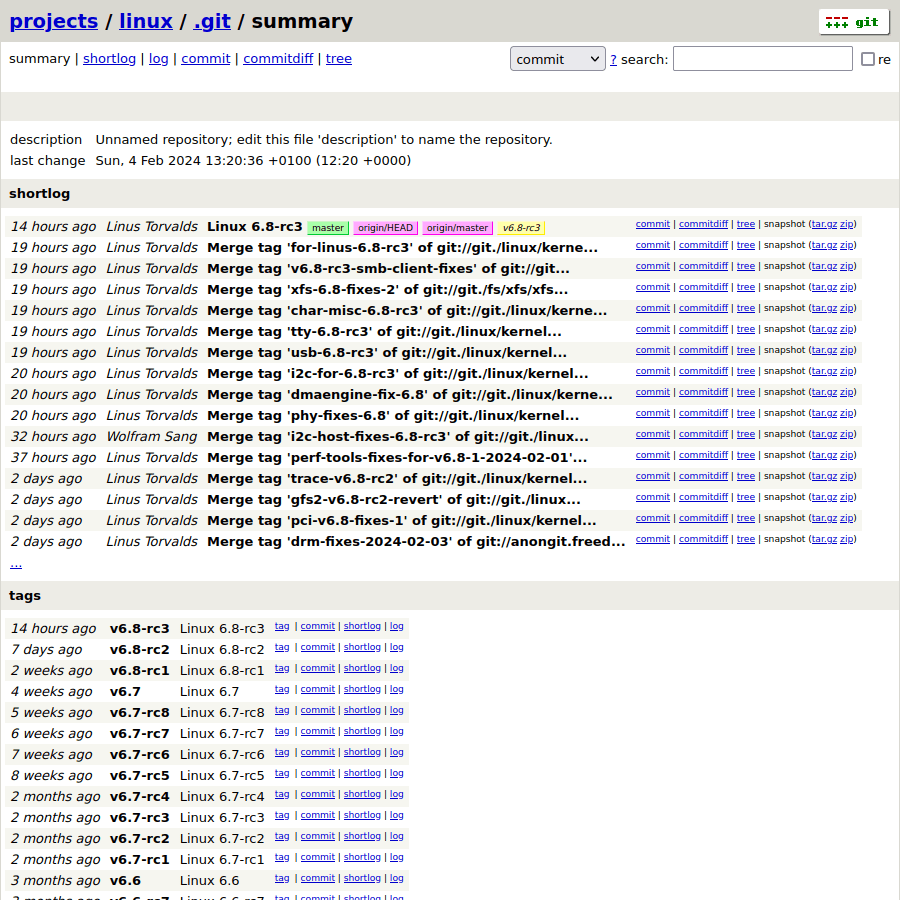Open 'tag' link for v6.8-rc3

pos(282,626)
